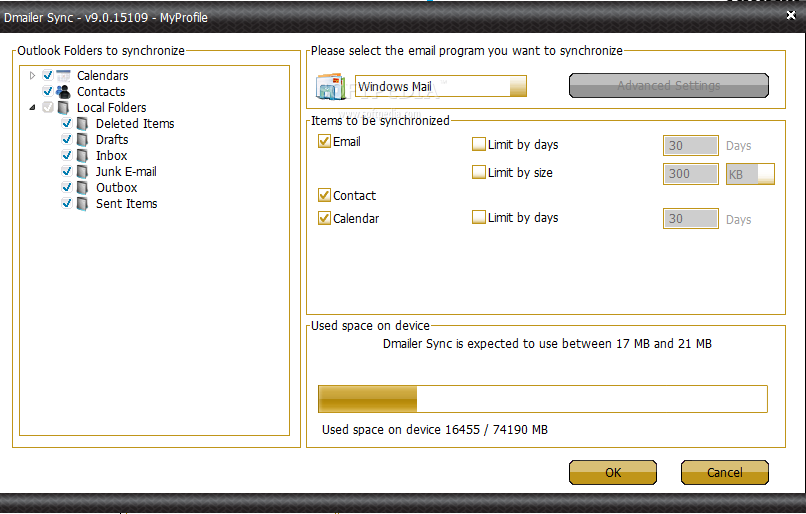Select the Sent Items label
This screenshot has height=514, width=806.
click(x=126, y=204)
